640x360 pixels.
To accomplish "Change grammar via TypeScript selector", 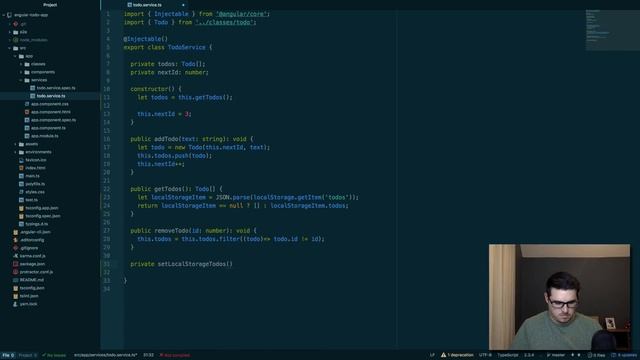I will [x=508, y=355].
